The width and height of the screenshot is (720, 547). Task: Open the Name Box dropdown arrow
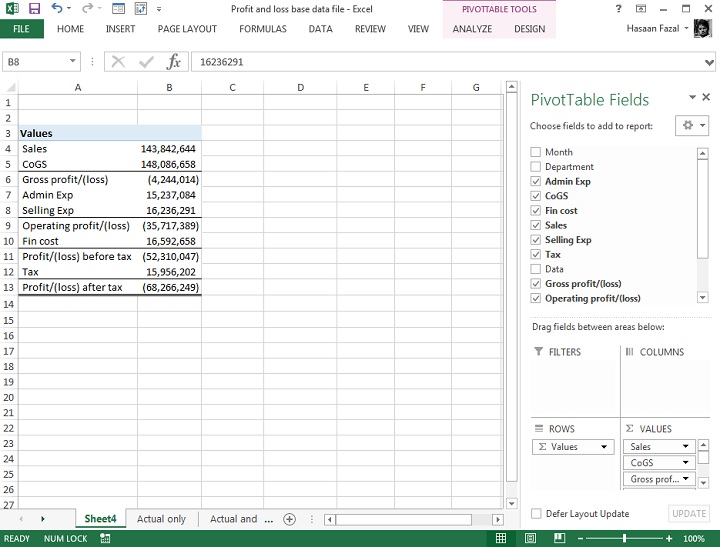point(73,61)
